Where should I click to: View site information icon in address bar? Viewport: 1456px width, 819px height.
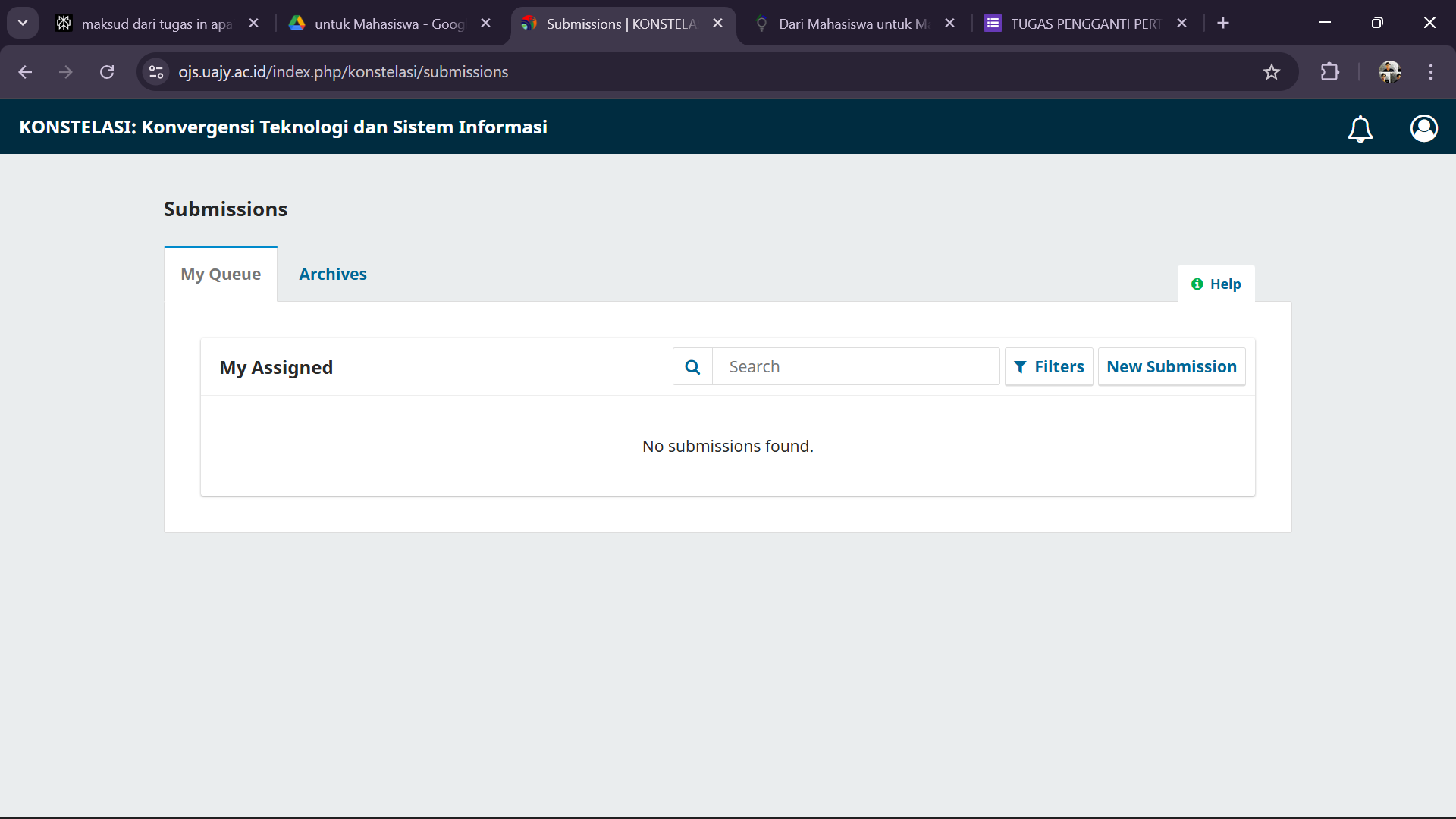[x=156, y=72]
